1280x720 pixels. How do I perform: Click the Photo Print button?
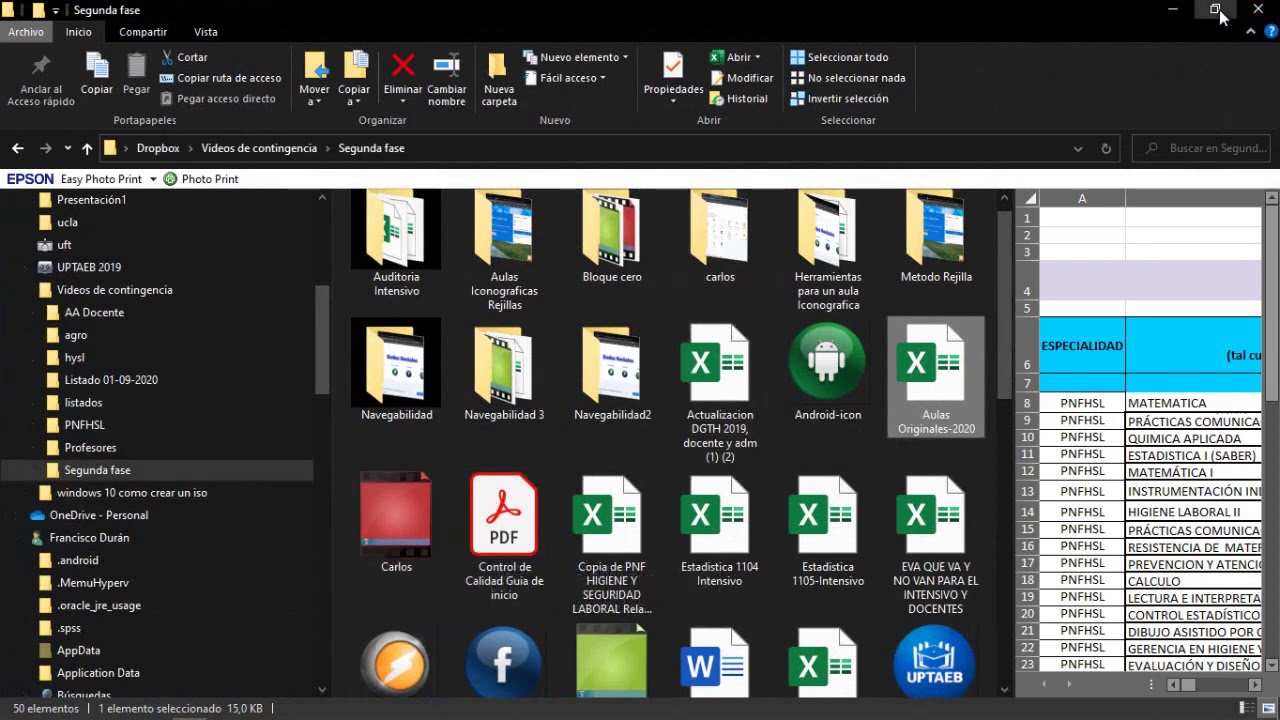point(201,179)
